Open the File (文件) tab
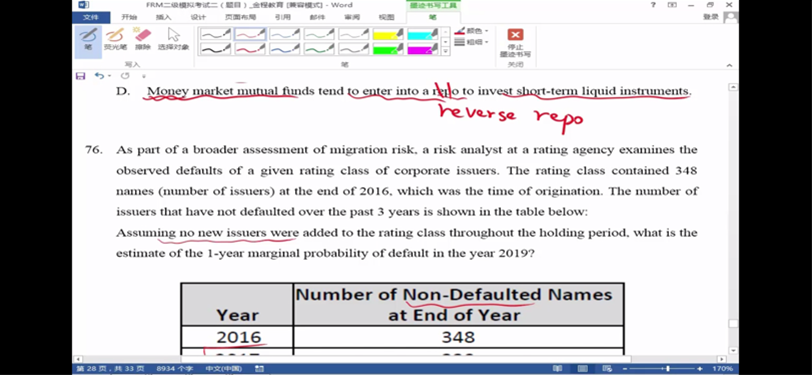 point(91,17)
